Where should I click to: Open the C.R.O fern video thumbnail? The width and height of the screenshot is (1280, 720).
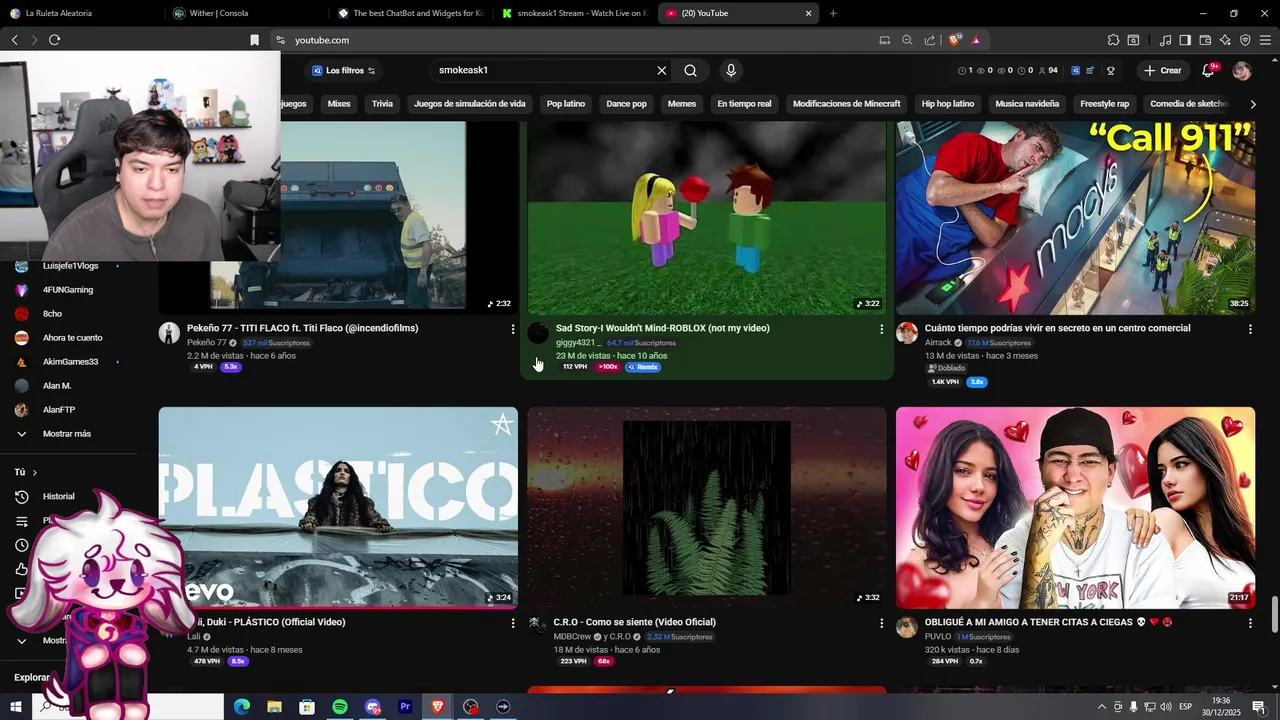click(707, 508)
